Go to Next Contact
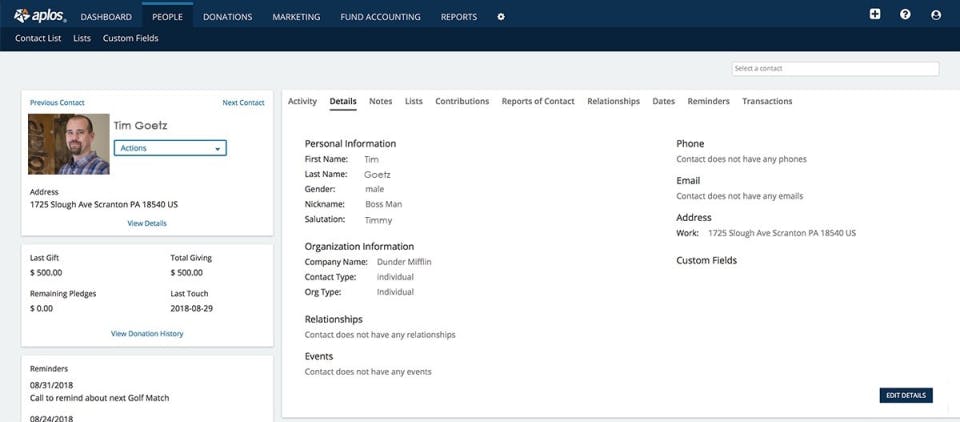960x422 pixels. coord(244,103)
